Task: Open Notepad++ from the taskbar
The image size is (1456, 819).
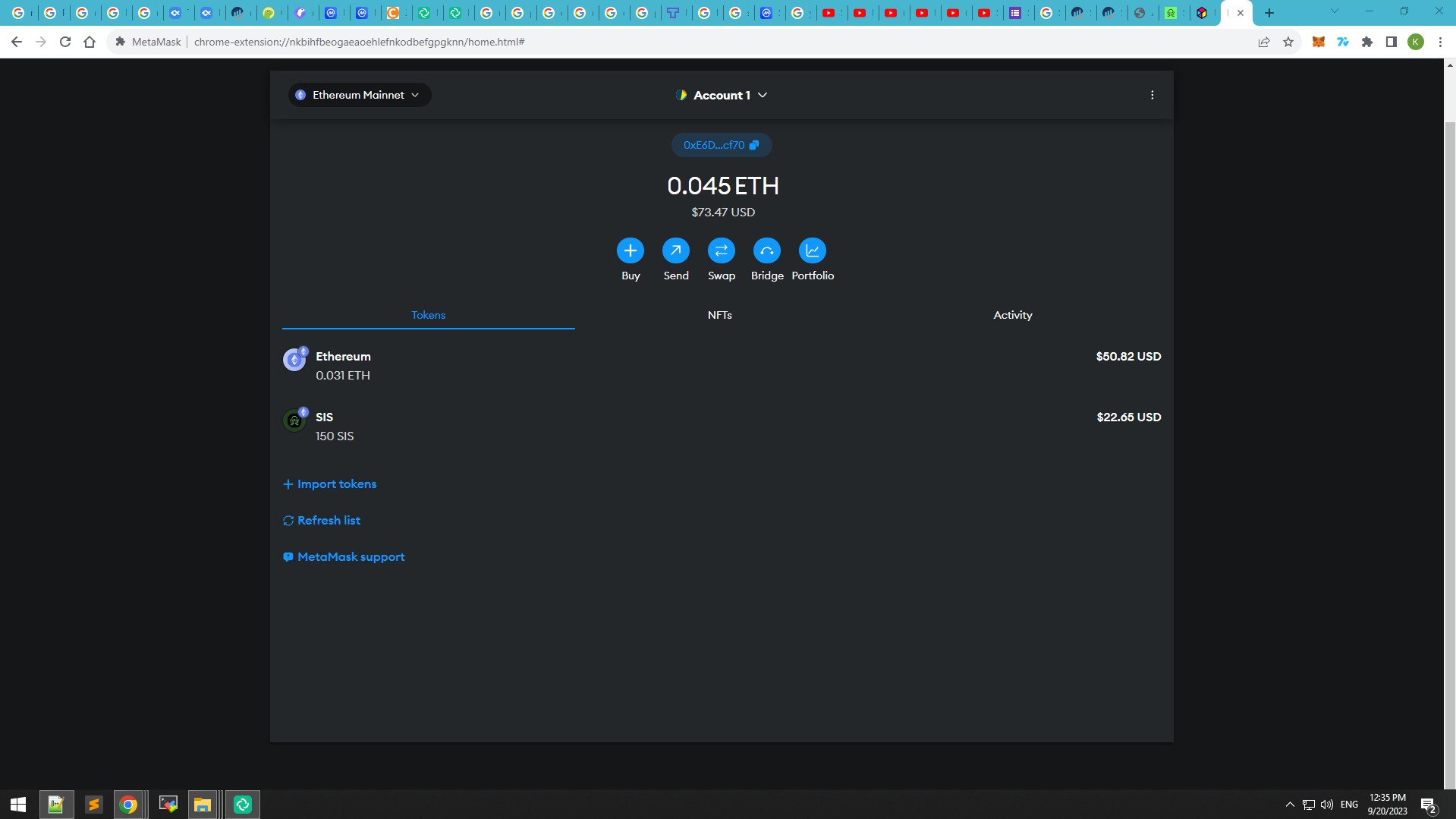Action: (55, 805)
